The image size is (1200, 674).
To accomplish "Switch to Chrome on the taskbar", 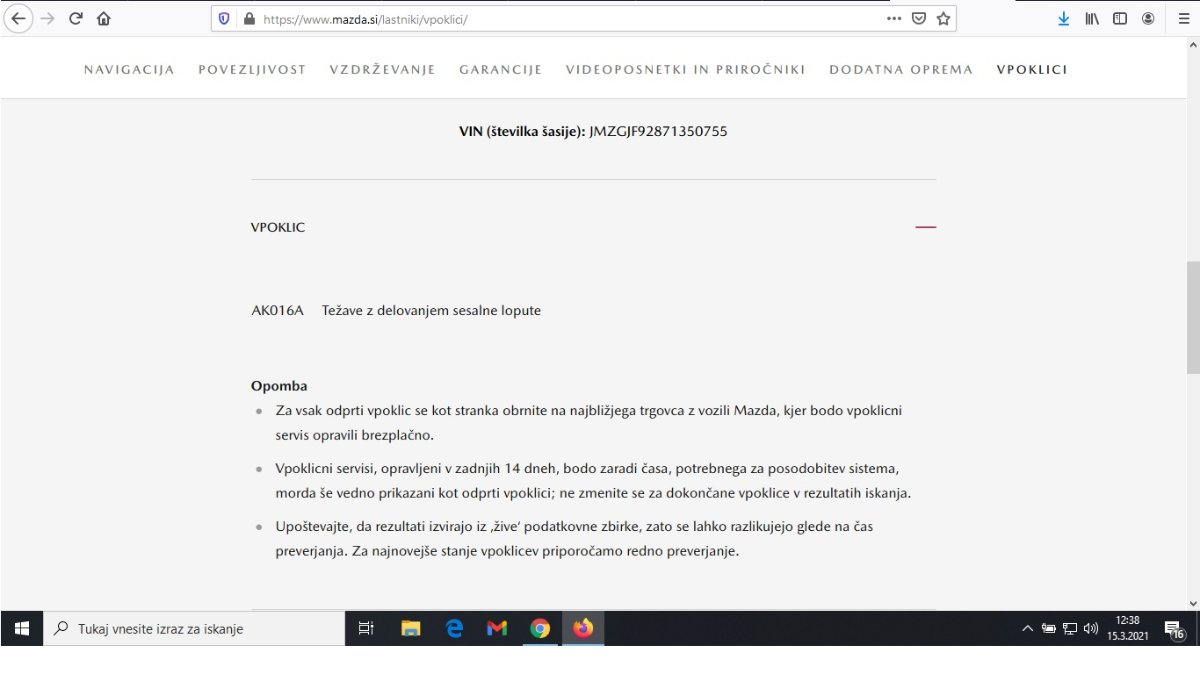I will tap(540, 629).
